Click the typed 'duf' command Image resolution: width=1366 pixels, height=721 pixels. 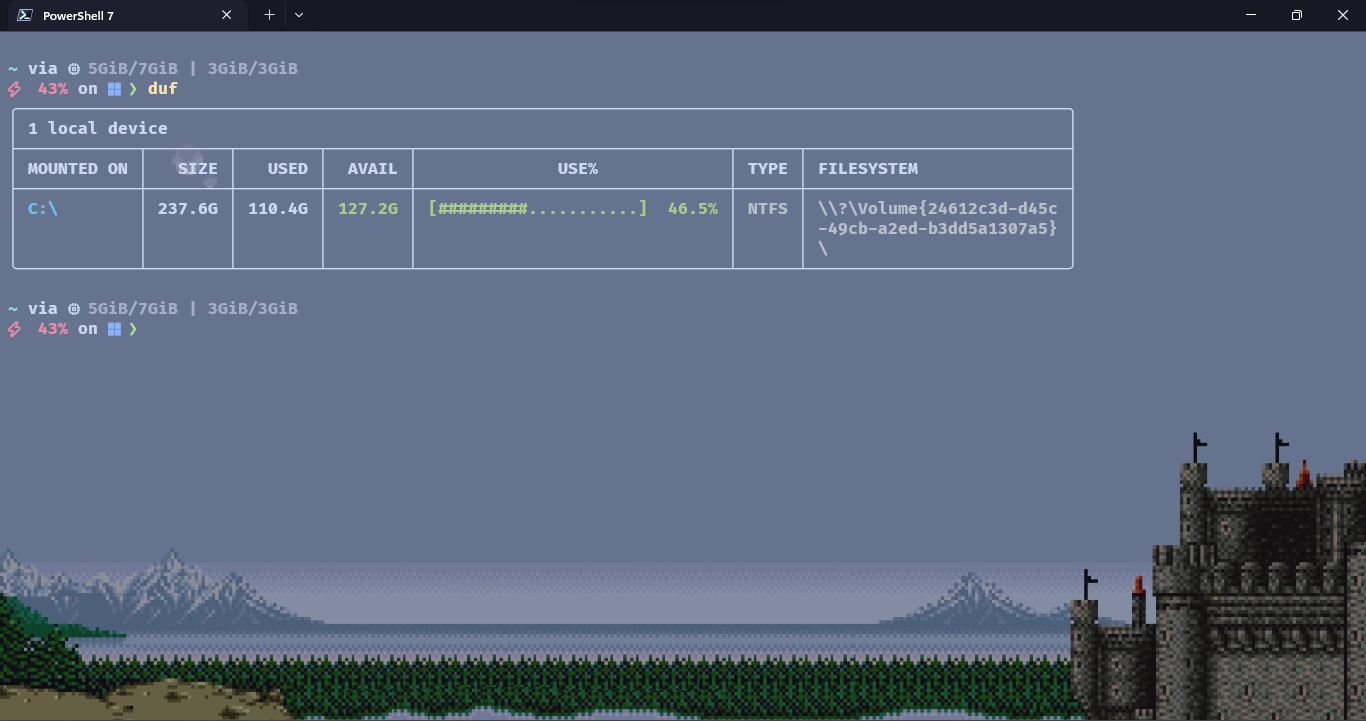[162, 88]
